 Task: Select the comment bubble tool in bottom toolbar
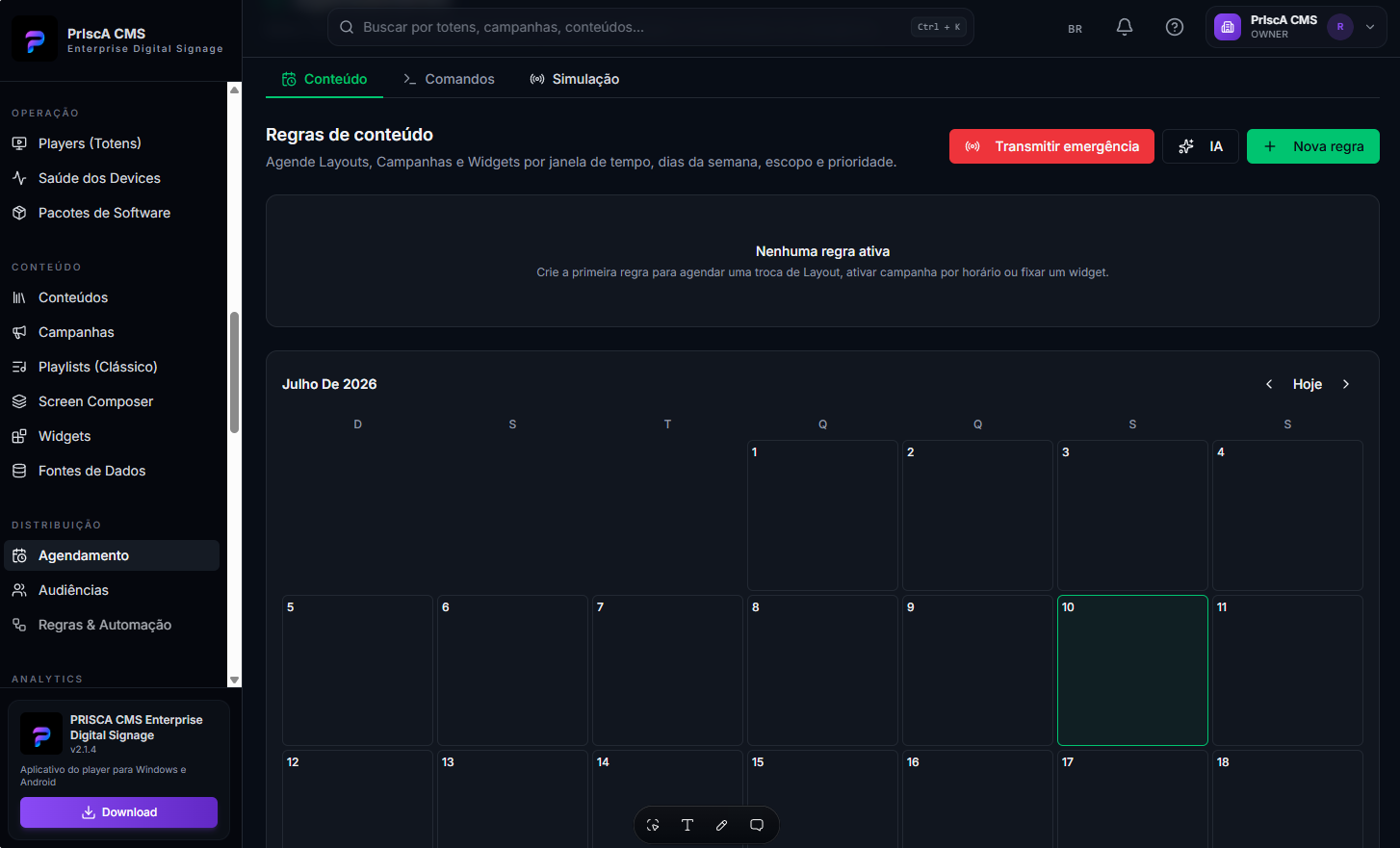point(757,825)
